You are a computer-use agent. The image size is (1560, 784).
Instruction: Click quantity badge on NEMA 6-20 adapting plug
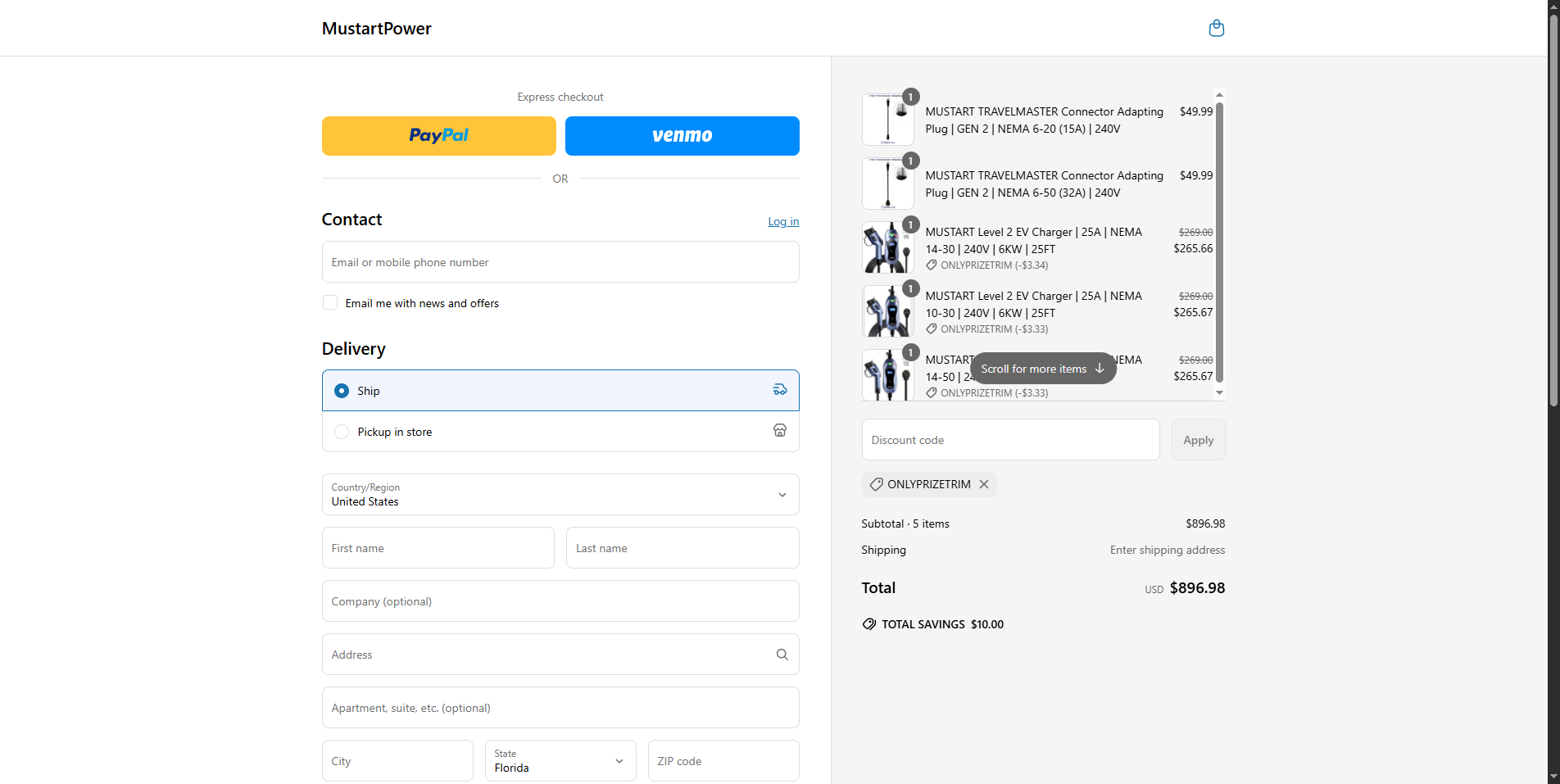click(x=910, y=97)
